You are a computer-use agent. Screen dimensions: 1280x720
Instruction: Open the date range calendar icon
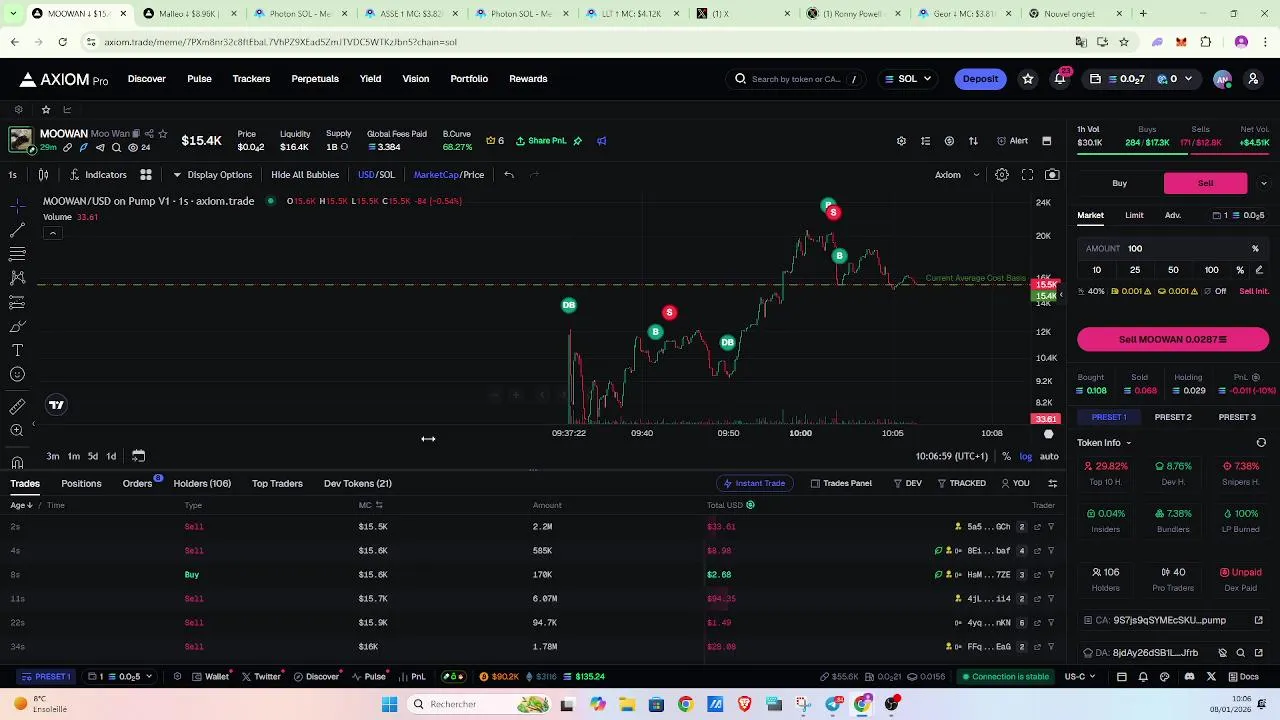[x=138, y=456]
